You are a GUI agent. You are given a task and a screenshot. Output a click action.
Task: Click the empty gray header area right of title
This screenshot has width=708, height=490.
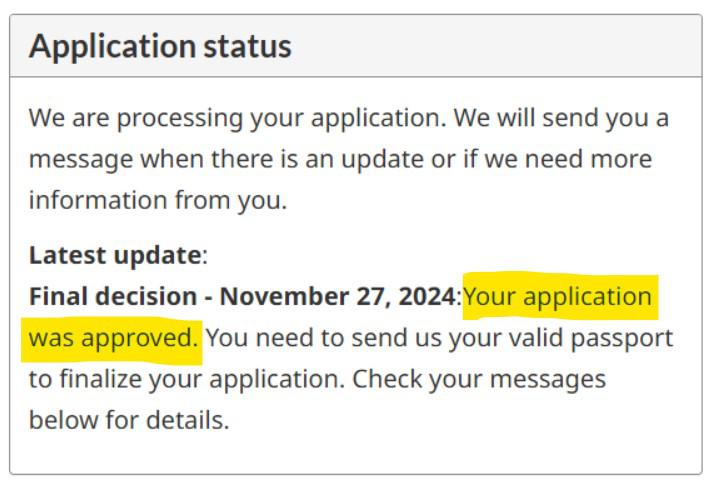click(500, 46)
